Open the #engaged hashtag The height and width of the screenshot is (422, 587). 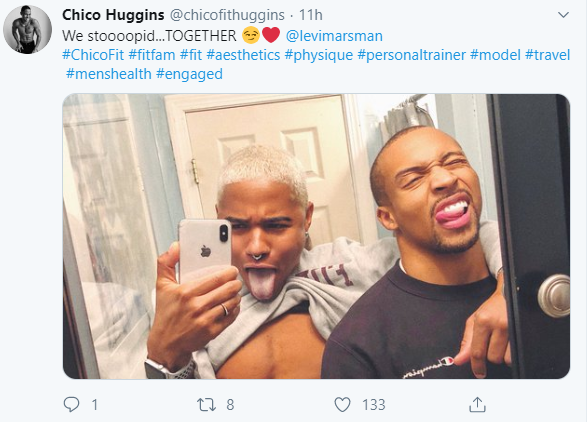(189, 74)
